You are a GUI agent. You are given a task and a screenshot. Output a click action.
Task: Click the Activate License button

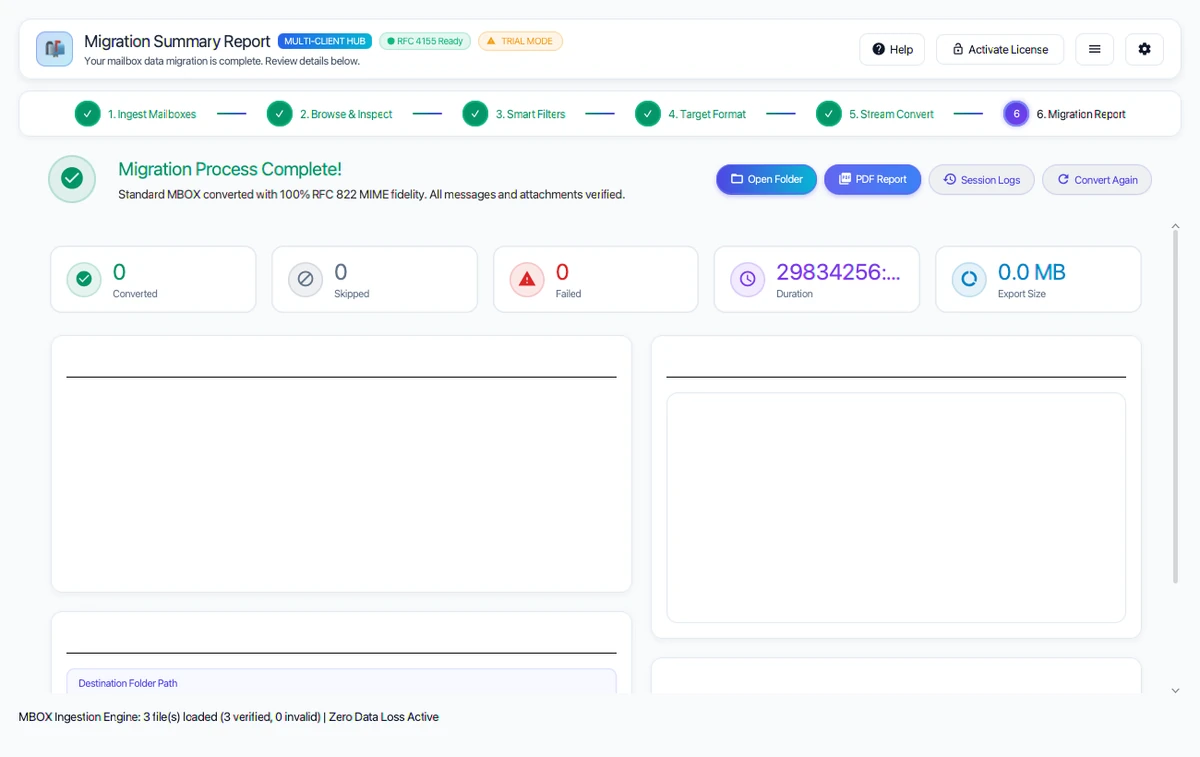(1000, 49)
